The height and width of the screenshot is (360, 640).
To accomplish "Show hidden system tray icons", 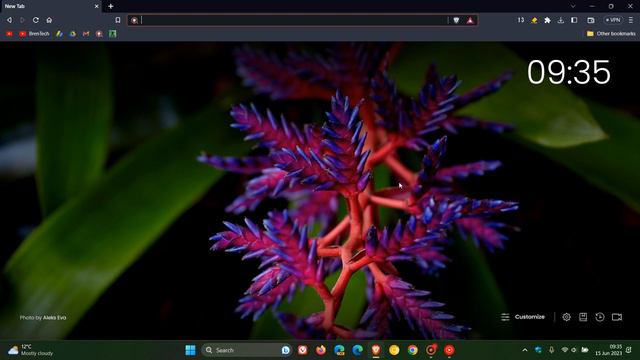I will pos(524,350).
